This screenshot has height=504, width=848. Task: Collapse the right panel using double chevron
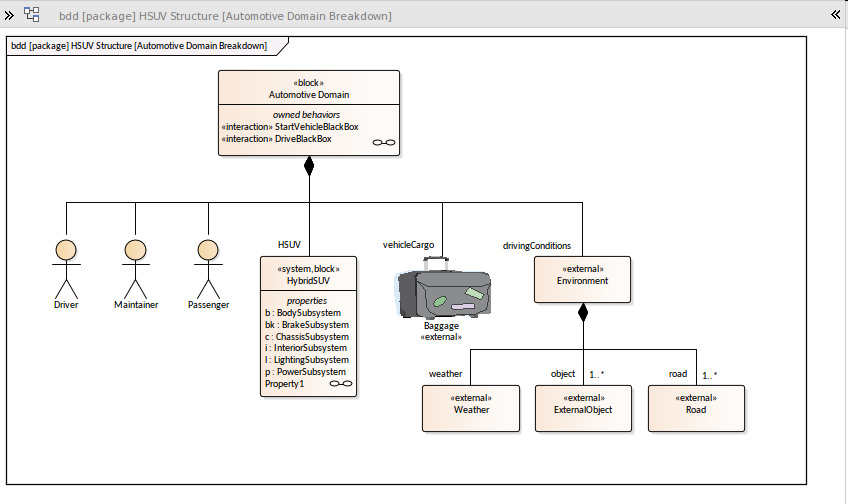(835, 15)
